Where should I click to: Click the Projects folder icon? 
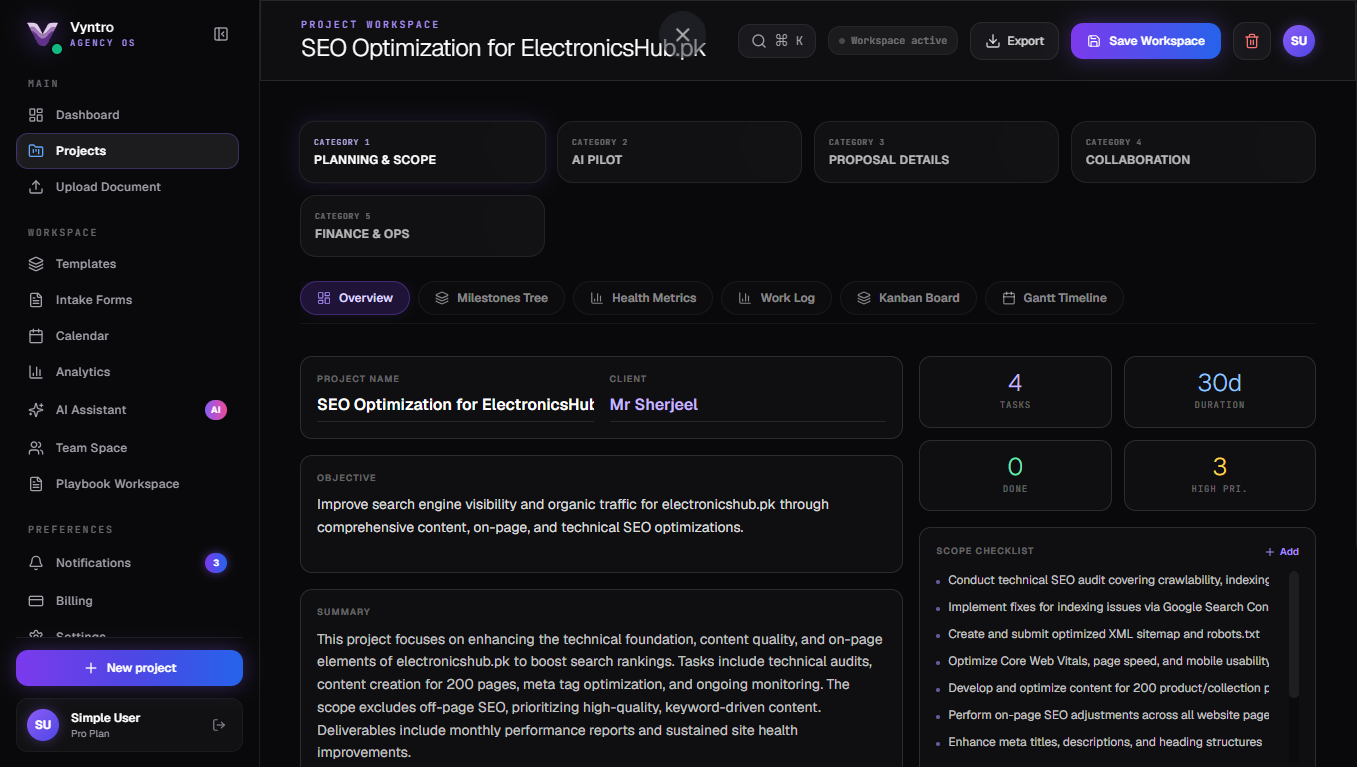click(36, 151)
